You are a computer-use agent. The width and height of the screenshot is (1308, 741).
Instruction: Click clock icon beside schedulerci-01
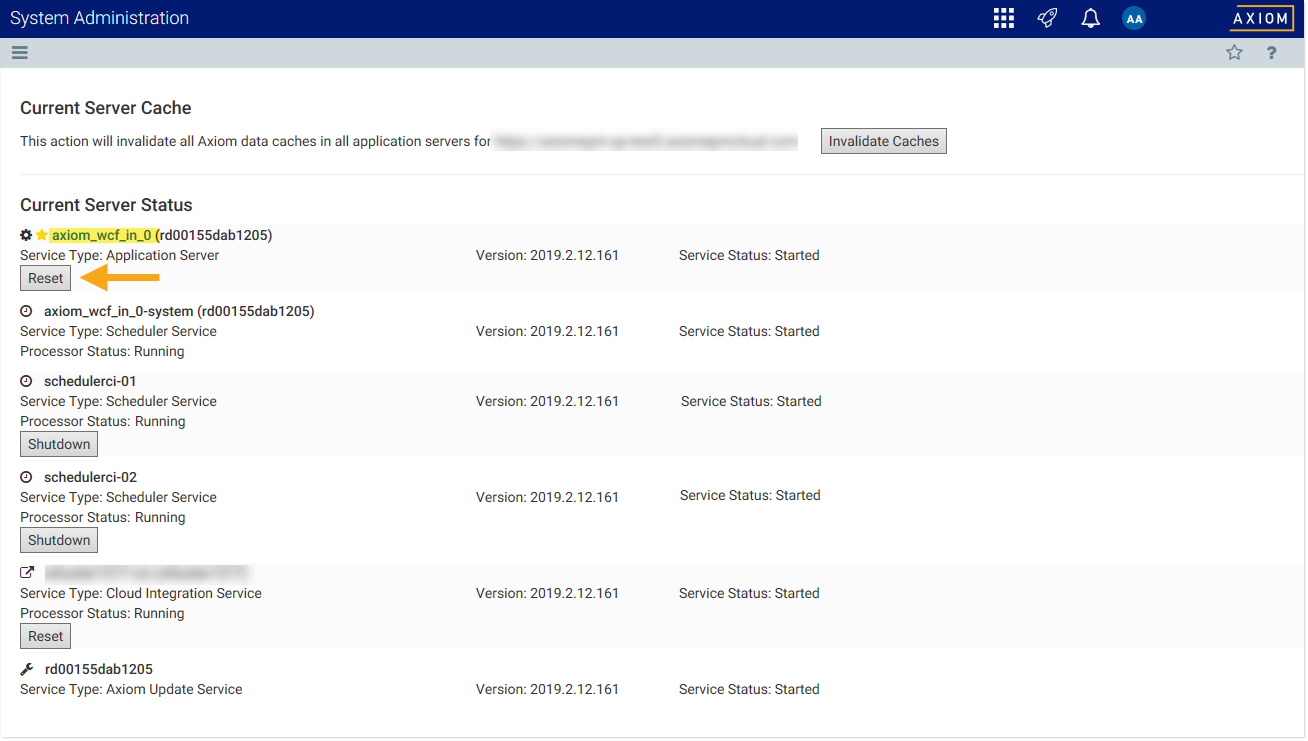27,381
